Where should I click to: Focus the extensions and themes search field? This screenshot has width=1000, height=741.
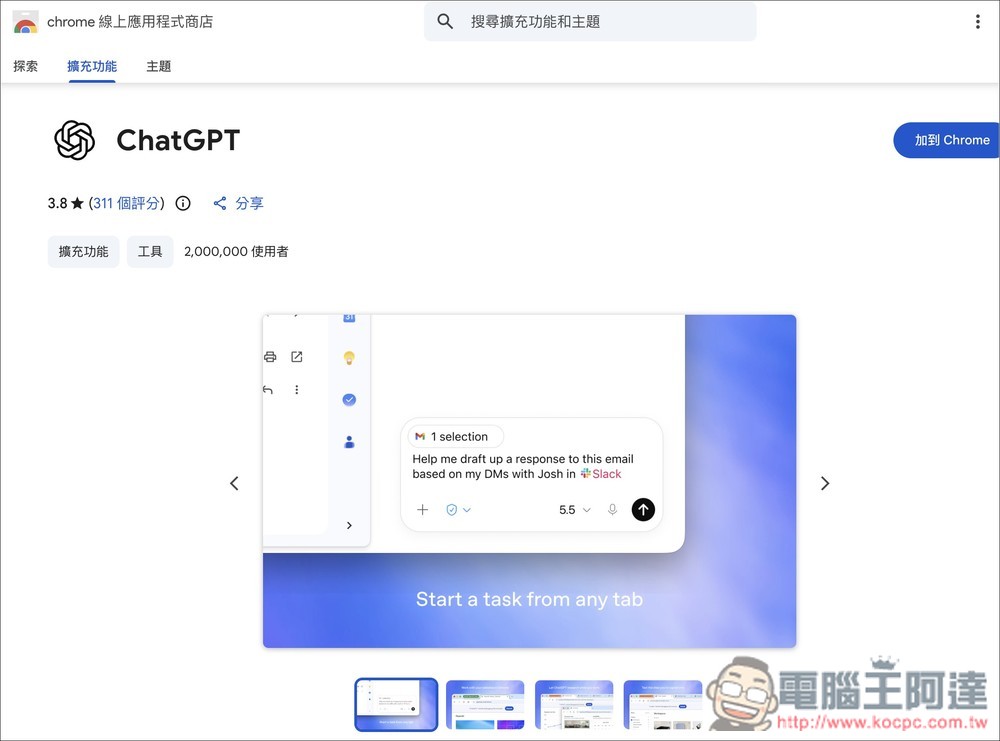coord(590,22)
